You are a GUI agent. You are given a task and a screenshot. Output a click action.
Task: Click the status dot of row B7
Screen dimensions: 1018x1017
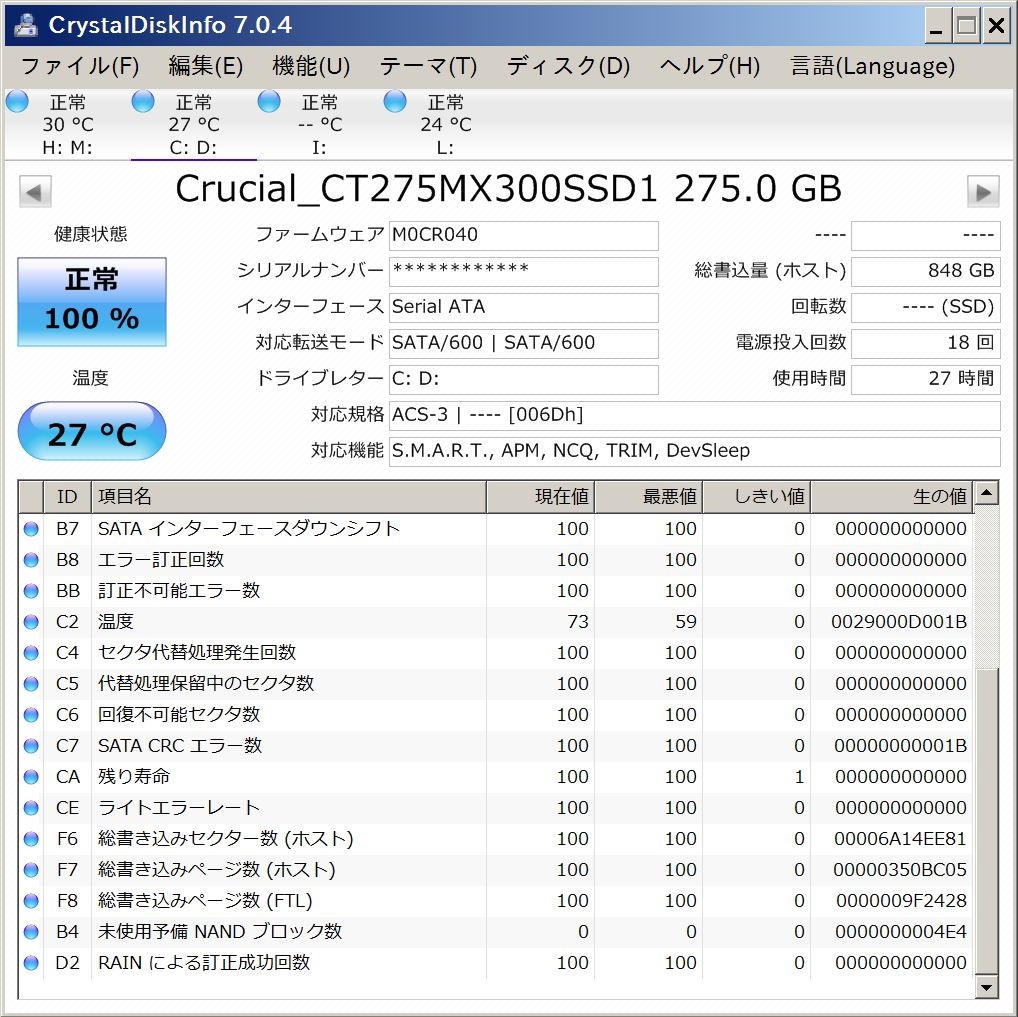click(31, 529)
